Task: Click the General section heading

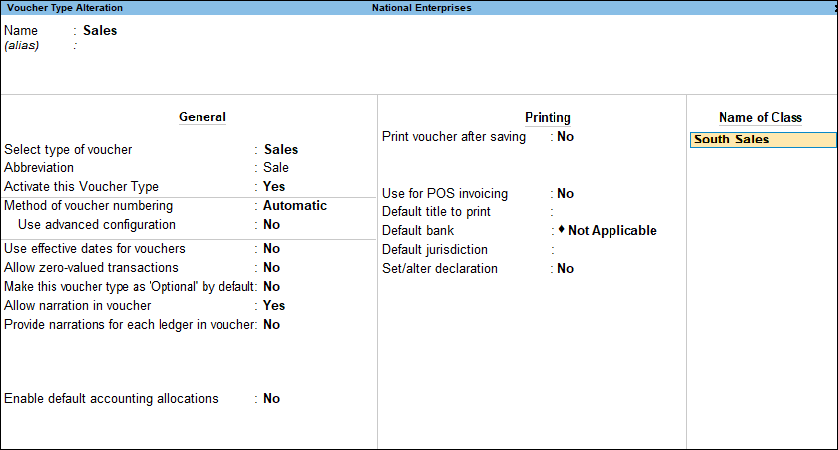Action: 202,117
